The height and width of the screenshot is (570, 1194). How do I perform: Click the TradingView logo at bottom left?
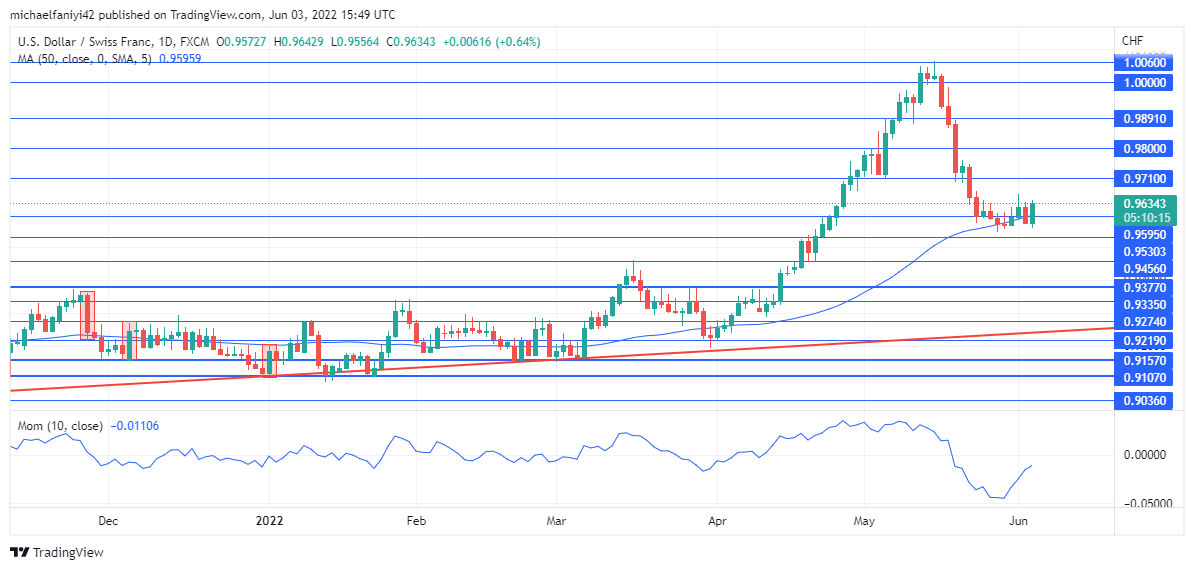pyautogui.click(x=56, y=552)
